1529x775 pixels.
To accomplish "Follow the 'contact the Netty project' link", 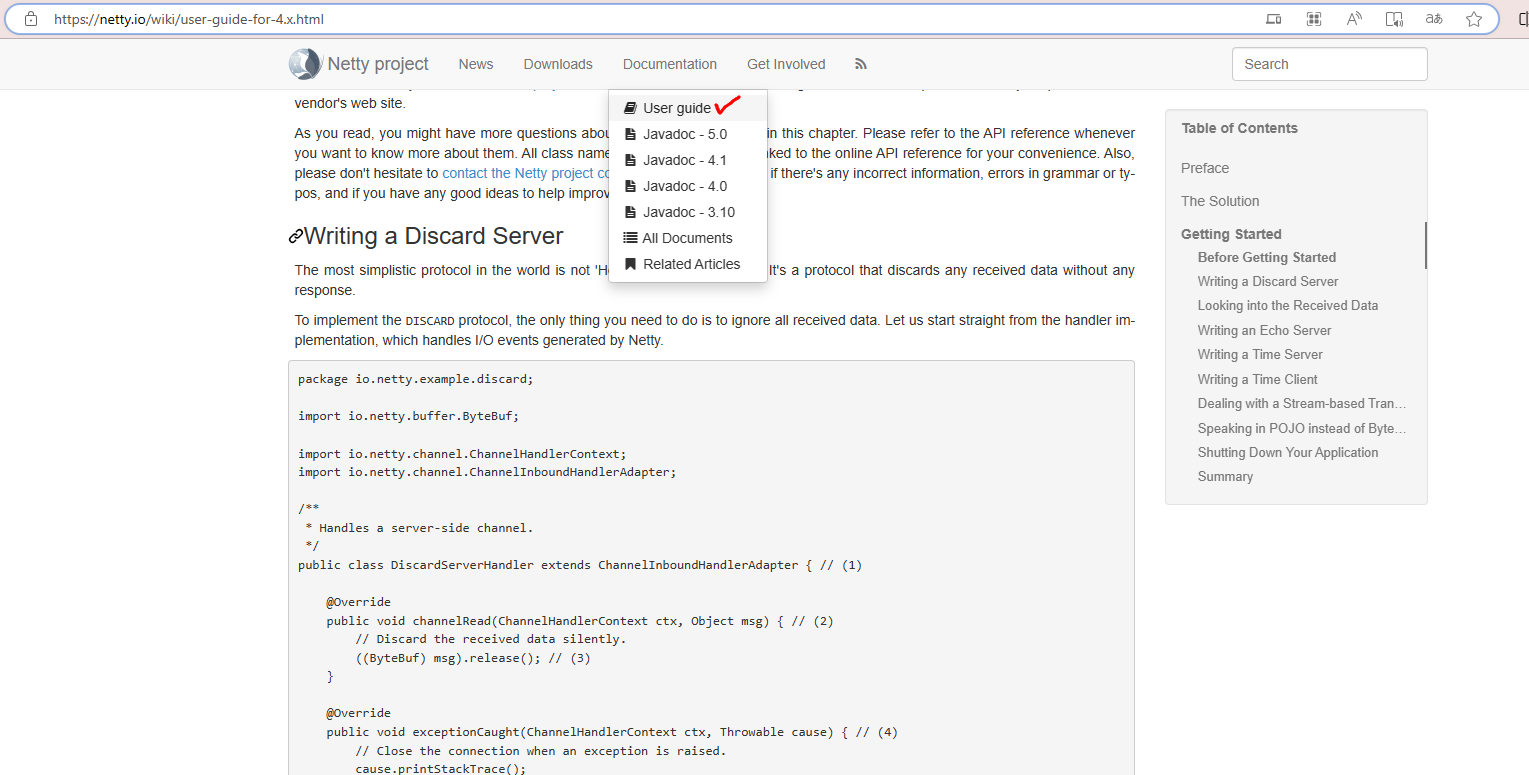I will 526,173.
